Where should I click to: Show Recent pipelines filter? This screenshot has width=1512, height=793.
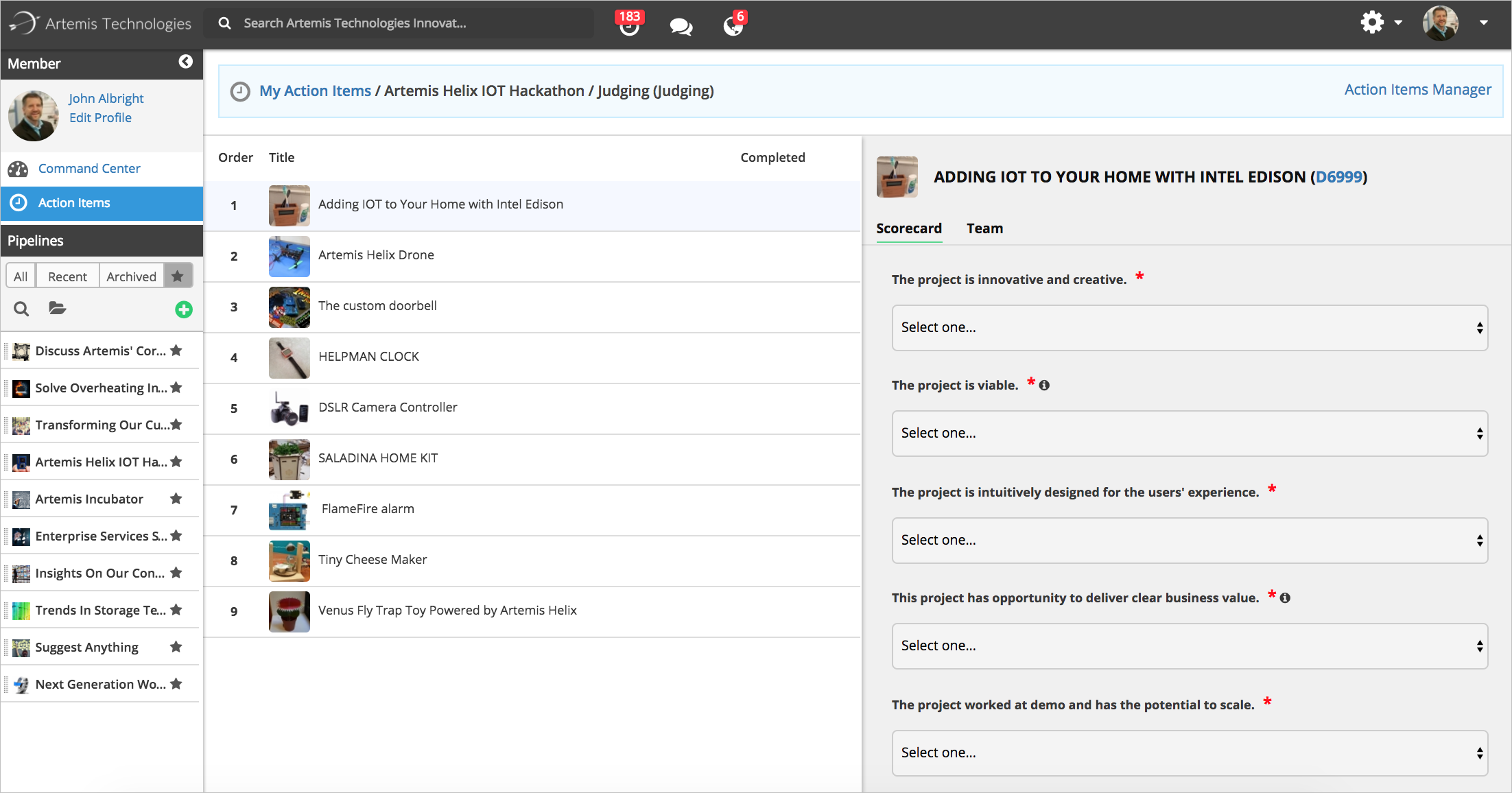67,276
